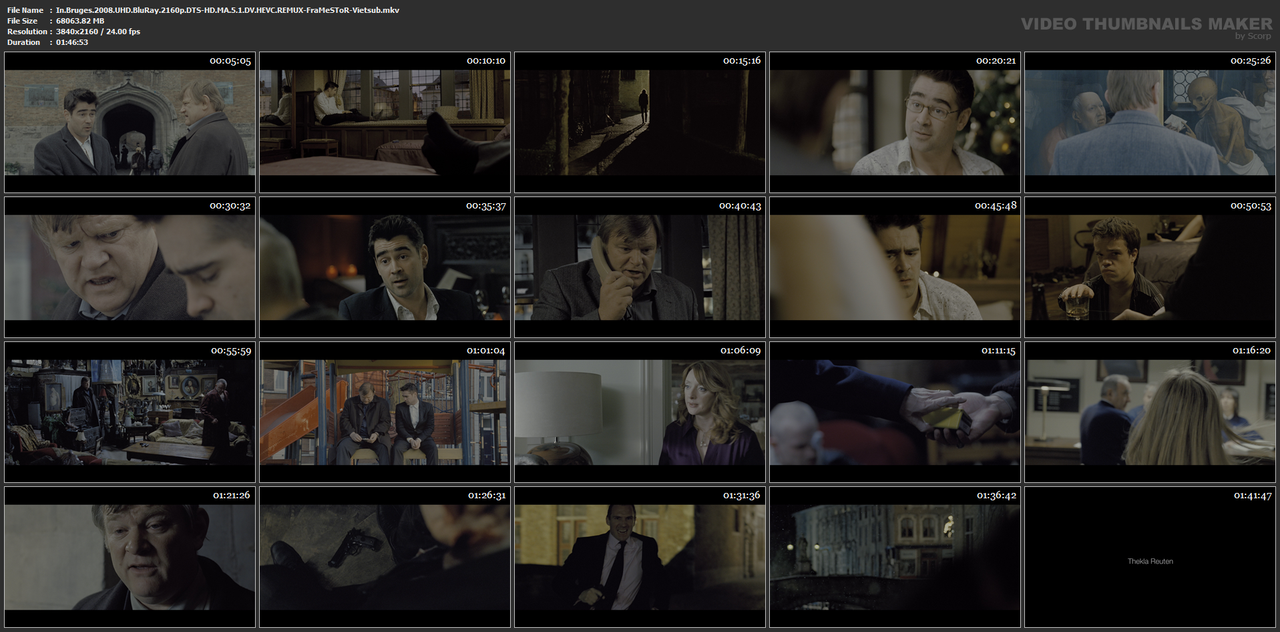Open the thumbnail stamped 01:06:09

point(640,412)
